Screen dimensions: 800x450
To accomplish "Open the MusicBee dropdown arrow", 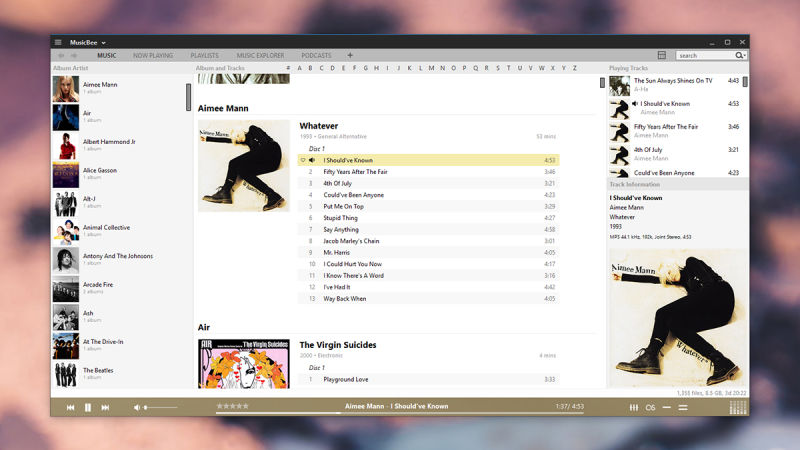I will (x=104, y=43).
